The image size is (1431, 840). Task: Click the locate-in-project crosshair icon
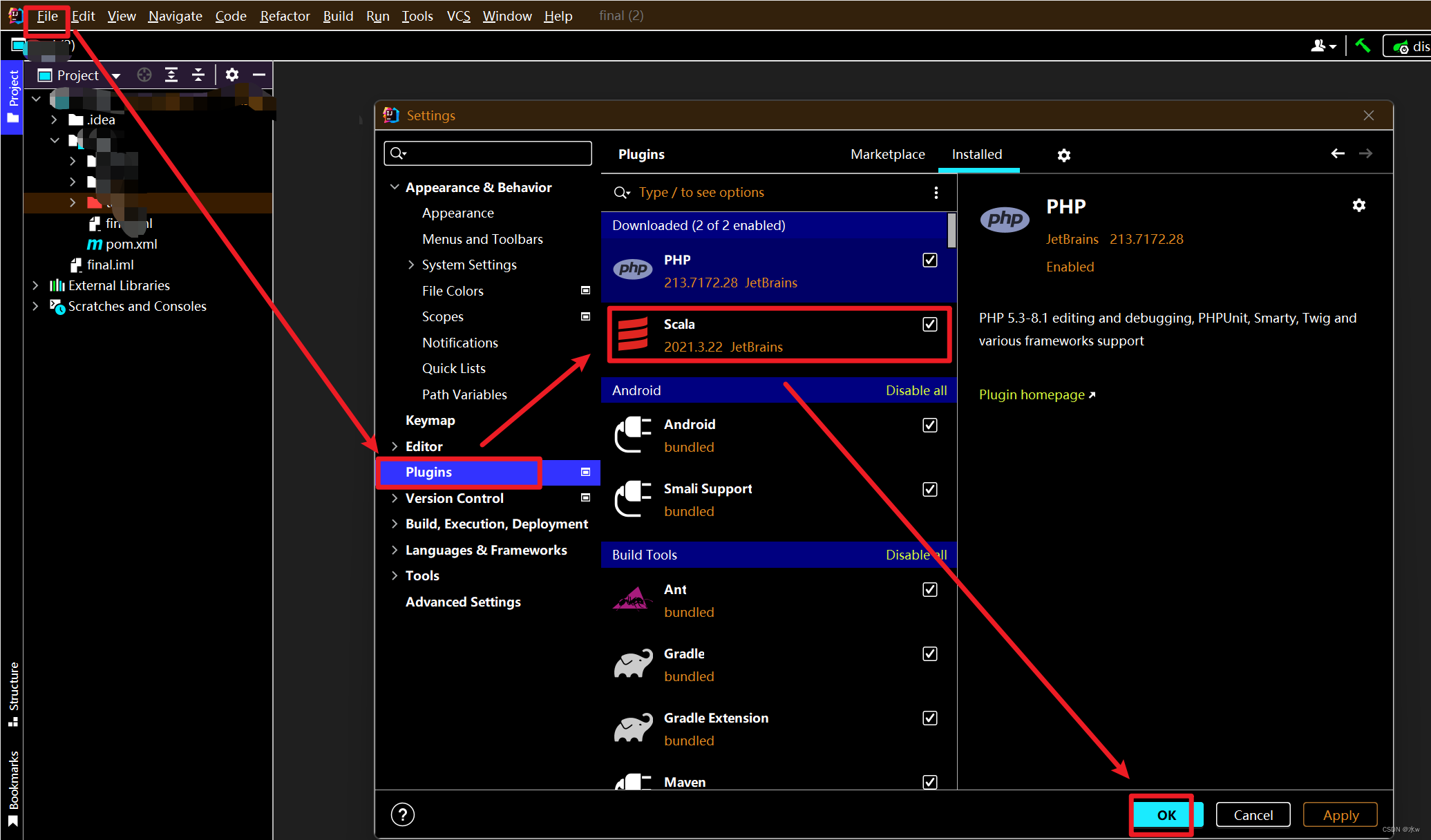(144, 75)
